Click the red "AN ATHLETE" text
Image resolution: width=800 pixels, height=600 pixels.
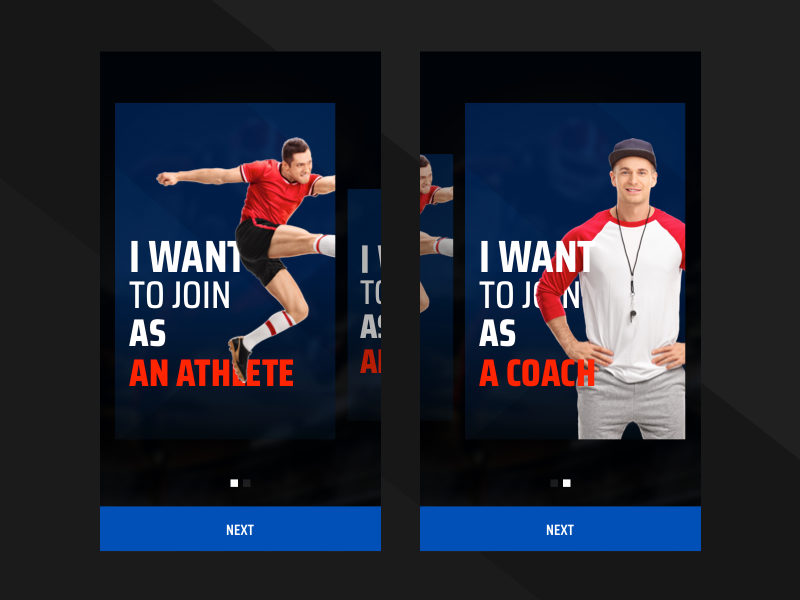click(x=211, y=373)
